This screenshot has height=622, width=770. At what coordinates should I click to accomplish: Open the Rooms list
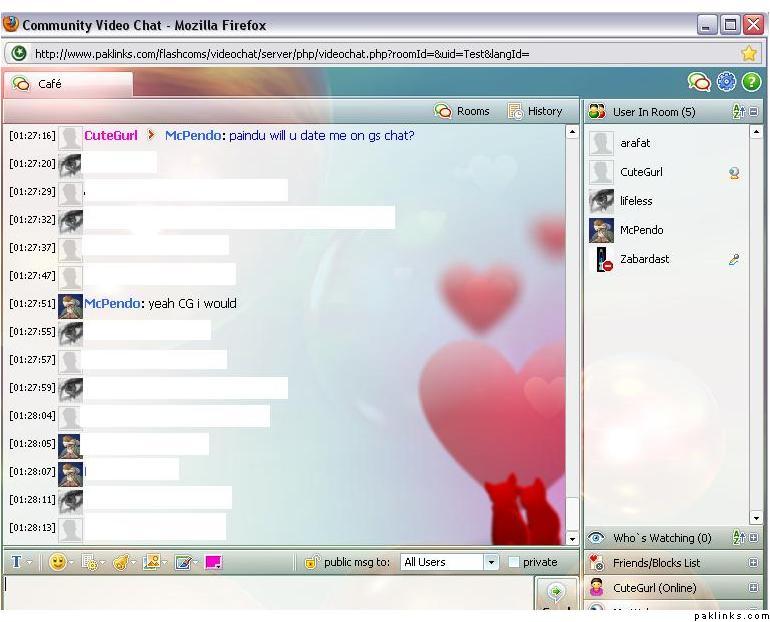pos(462,111)
